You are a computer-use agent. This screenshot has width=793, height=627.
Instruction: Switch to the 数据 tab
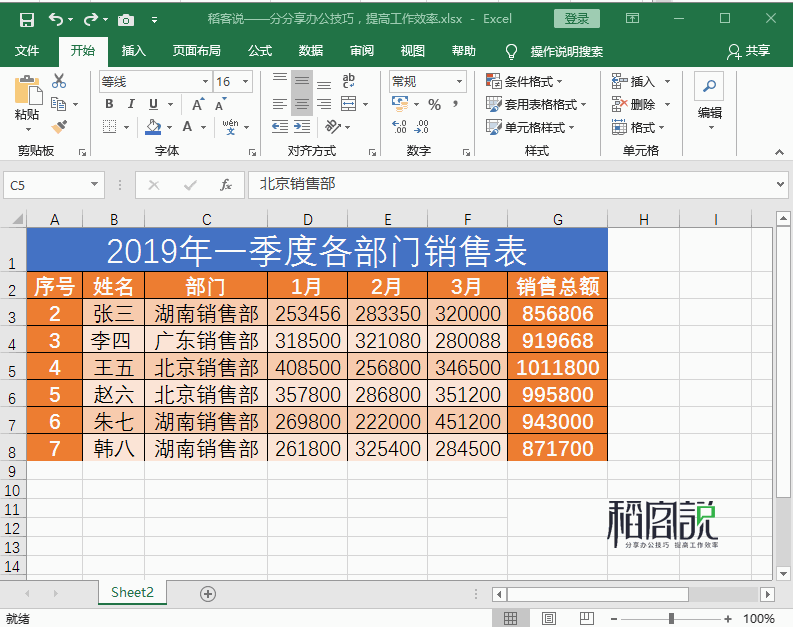click(x=311, y=51)
